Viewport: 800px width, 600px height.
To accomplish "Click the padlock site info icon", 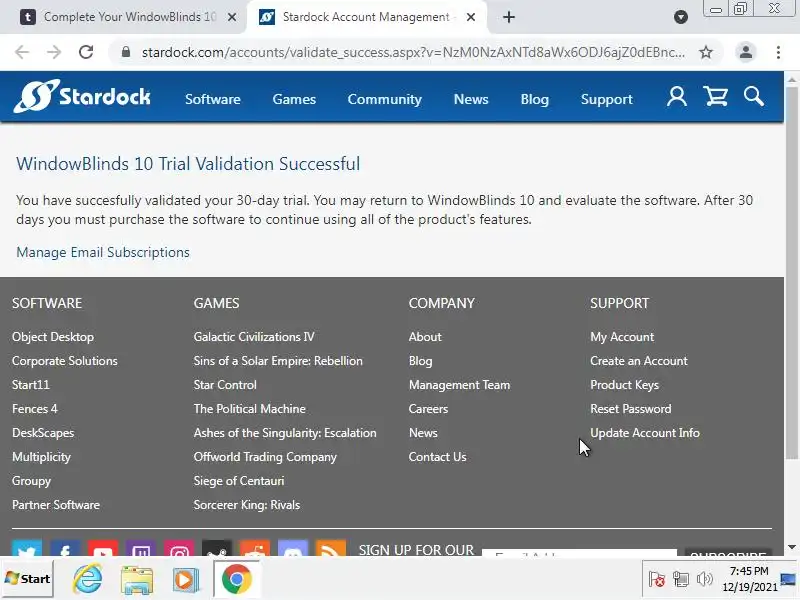I will click(x=126, y=52).
